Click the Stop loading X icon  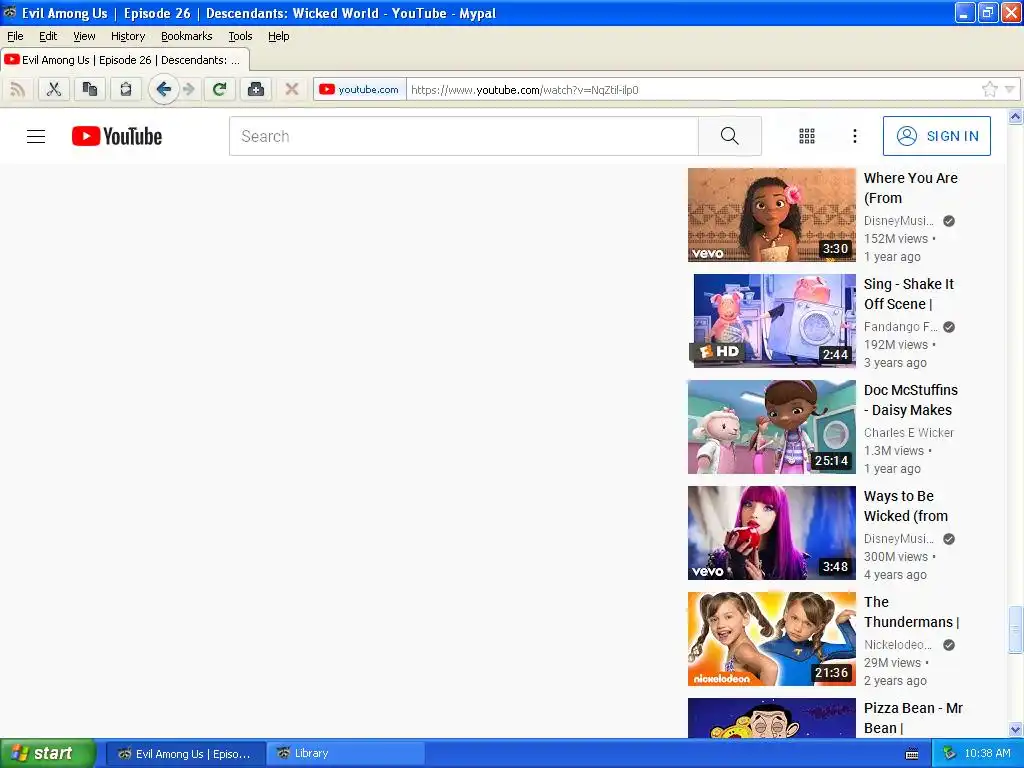[x=292, y=89]
